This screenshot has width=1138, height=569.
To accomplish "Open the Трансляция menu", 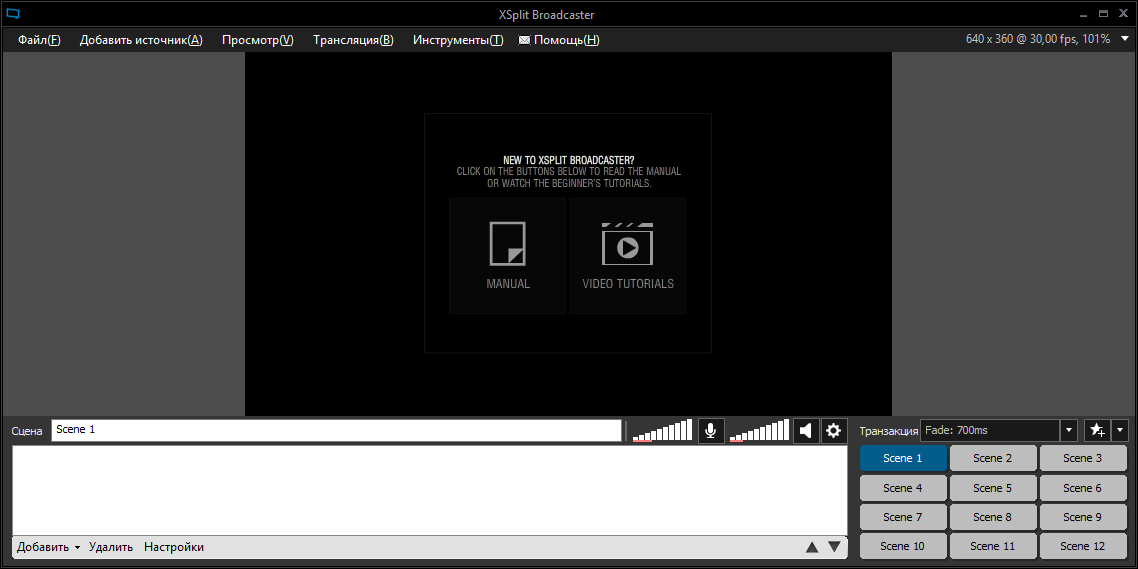I will pyautogui.click(x=353, y=40).
